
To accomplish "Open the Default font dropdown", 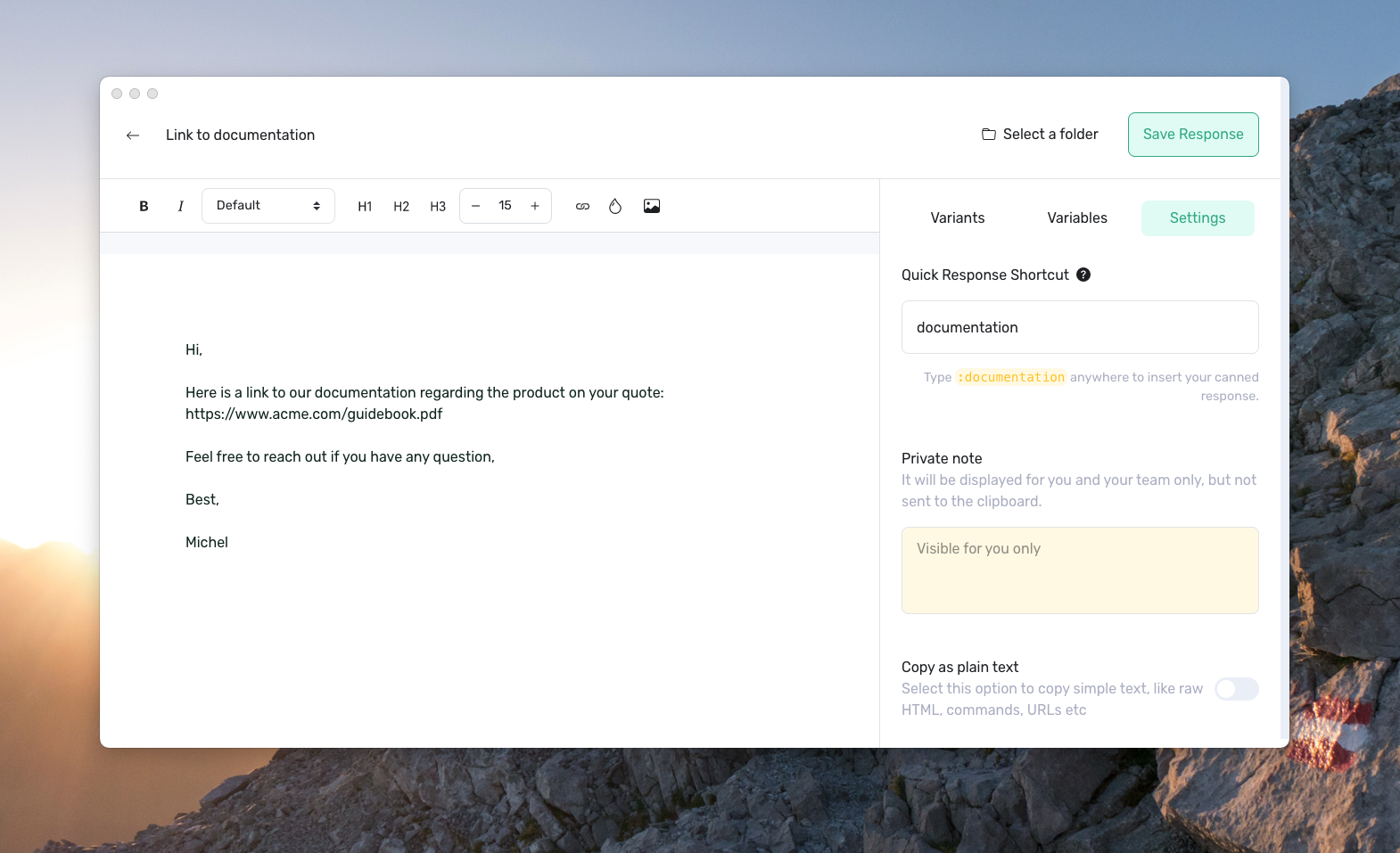I will 268,206.
